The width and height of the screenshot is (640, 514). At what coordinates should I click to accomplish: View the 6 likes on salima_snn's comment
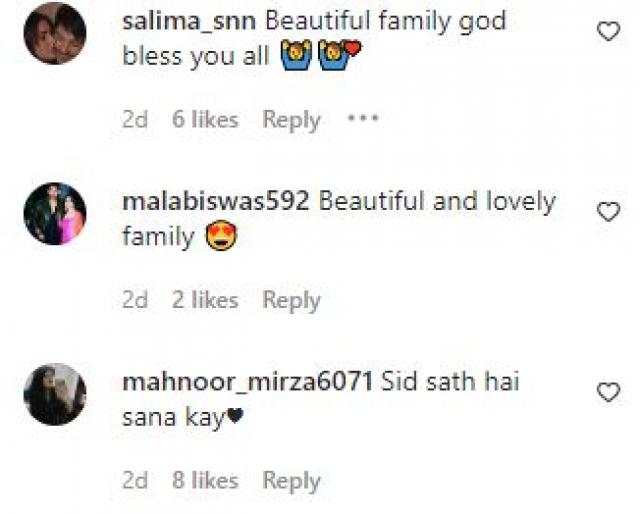205,120
